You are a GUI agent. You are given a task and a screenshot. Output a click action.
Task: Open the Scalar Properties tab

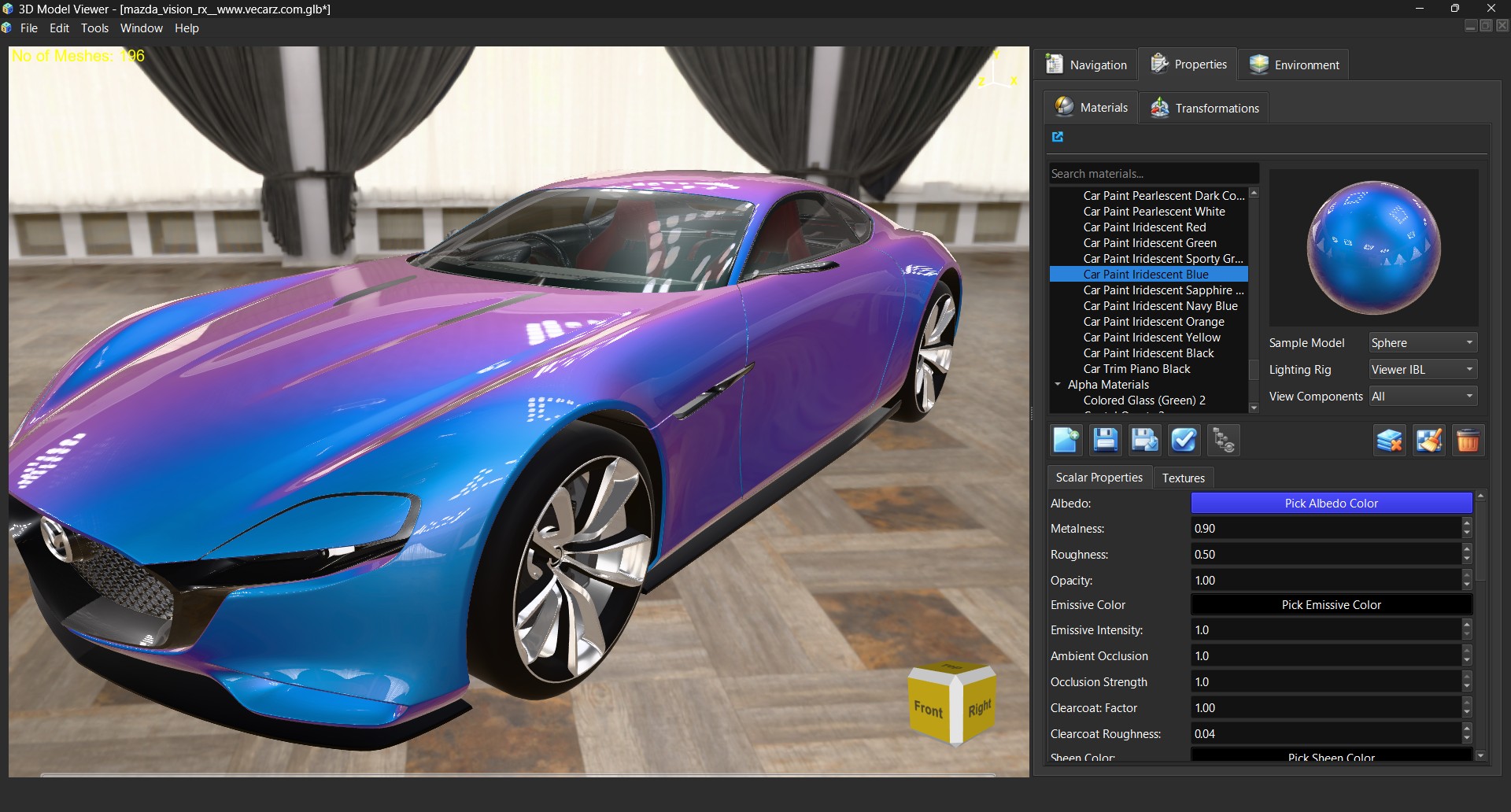tap(1099, 478)
